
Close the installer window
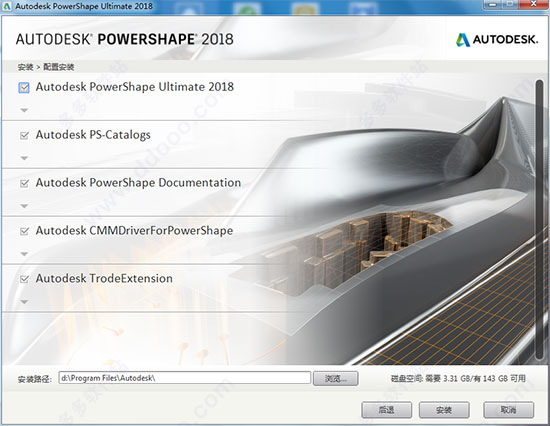tap(533, 4)
